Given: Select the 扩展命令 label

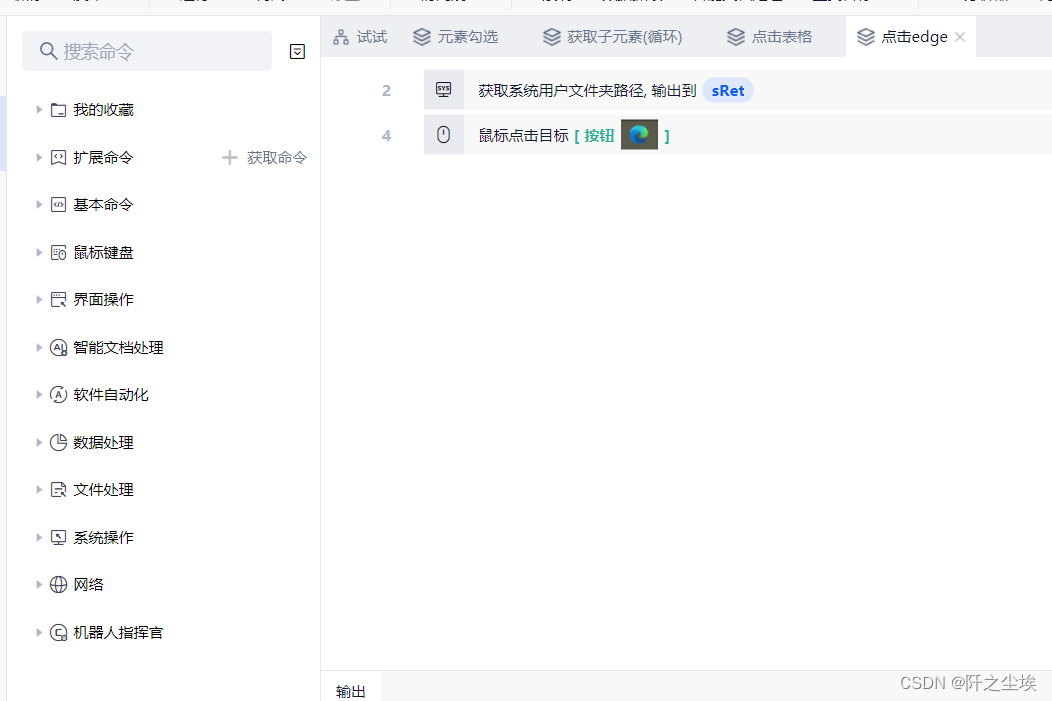Looking at the screenshot, I should tap(103, 158).
